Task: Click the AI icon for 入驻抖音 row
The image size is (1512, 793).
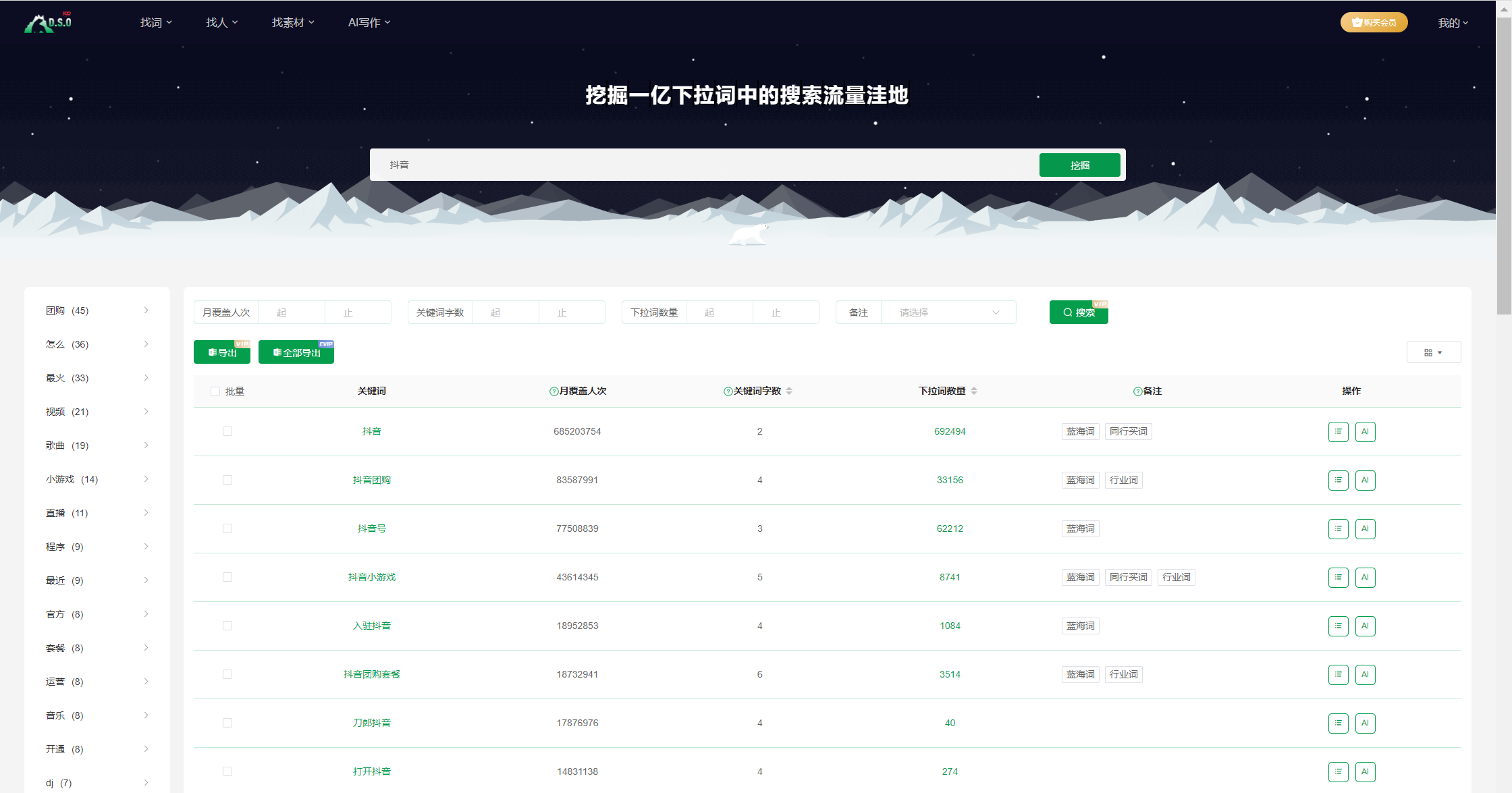Action: pos(1365,626)
